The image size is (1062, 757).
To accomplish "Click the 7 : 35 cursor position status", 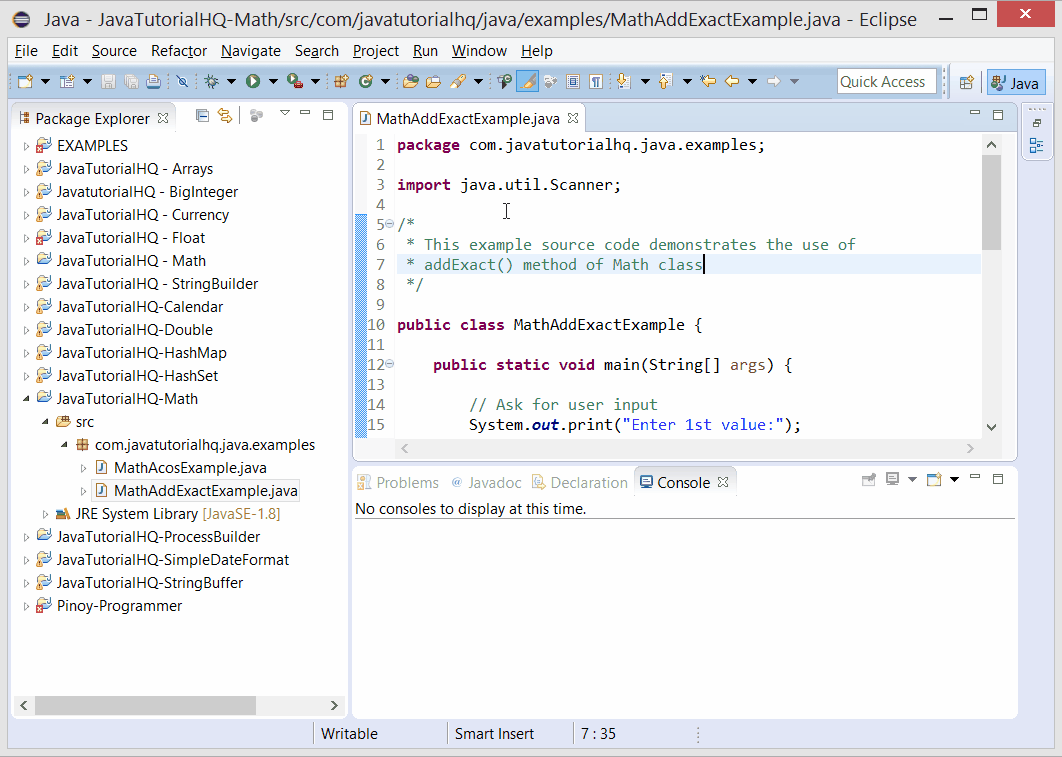I will tap(598, 734).
